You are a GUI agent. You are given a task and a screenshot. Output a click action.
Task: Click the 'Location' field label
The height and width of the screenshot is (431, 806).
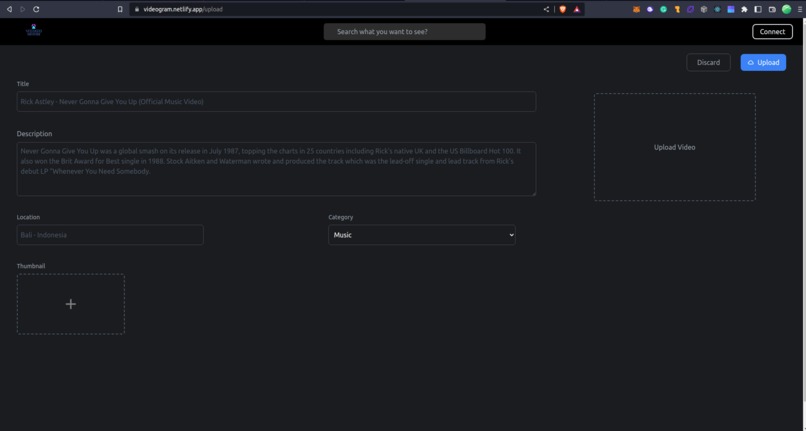tap(28, 217)
